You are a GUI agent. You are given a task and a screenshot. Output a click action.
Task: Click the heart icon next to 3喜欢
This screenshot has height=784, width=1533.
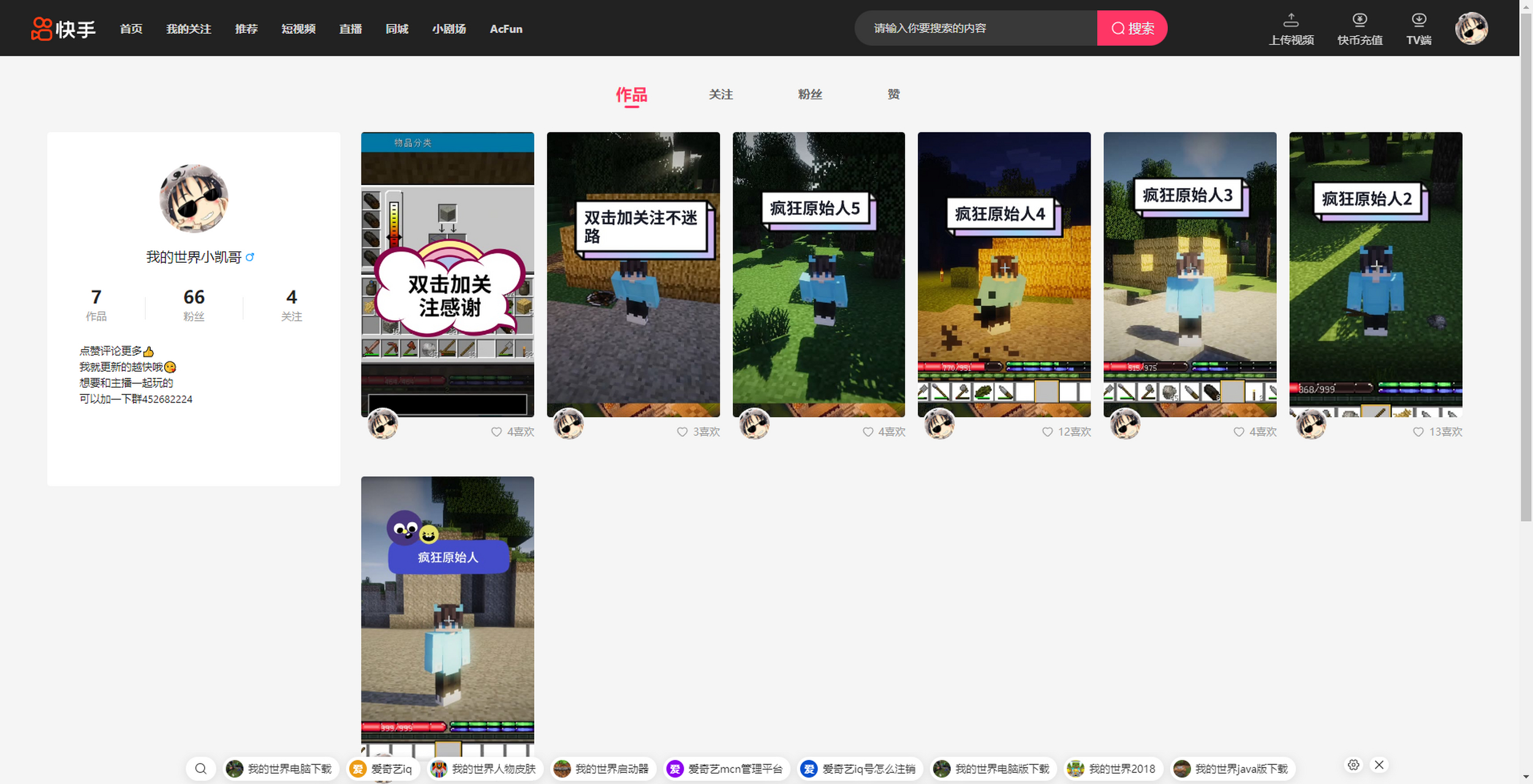click(682, 432)
